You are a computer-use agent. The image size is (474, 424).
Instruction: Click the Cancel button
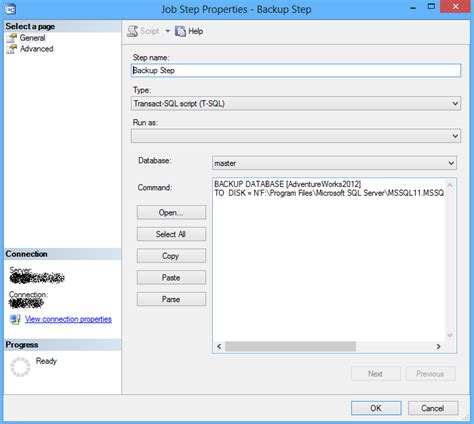pos(433,408)
